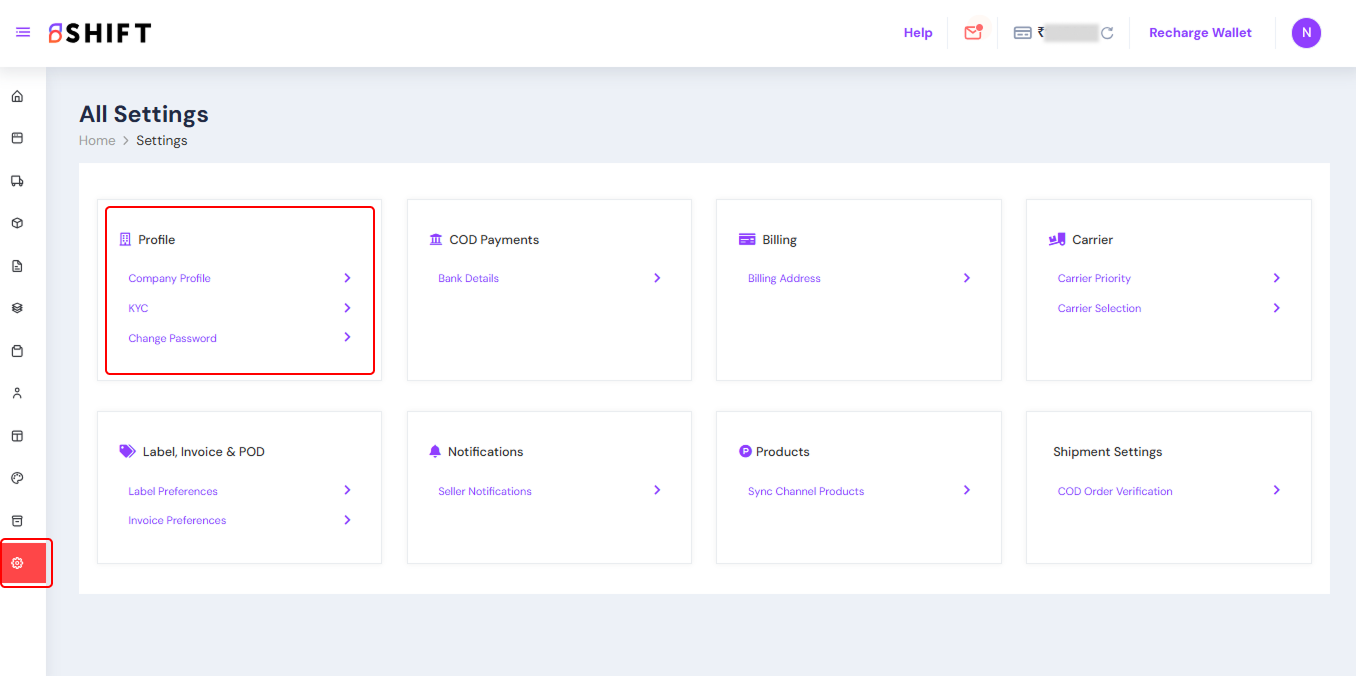Click the chevron next to Bank Details
Screen dimensions: 1356x676
point(657,278)
